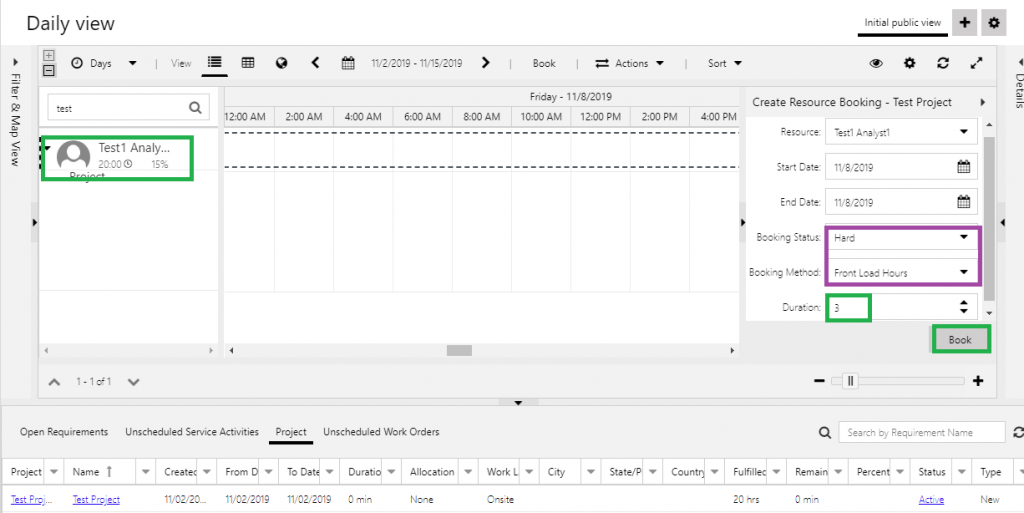
Task: Go to next date range
Action: click(x=485, y=63)
